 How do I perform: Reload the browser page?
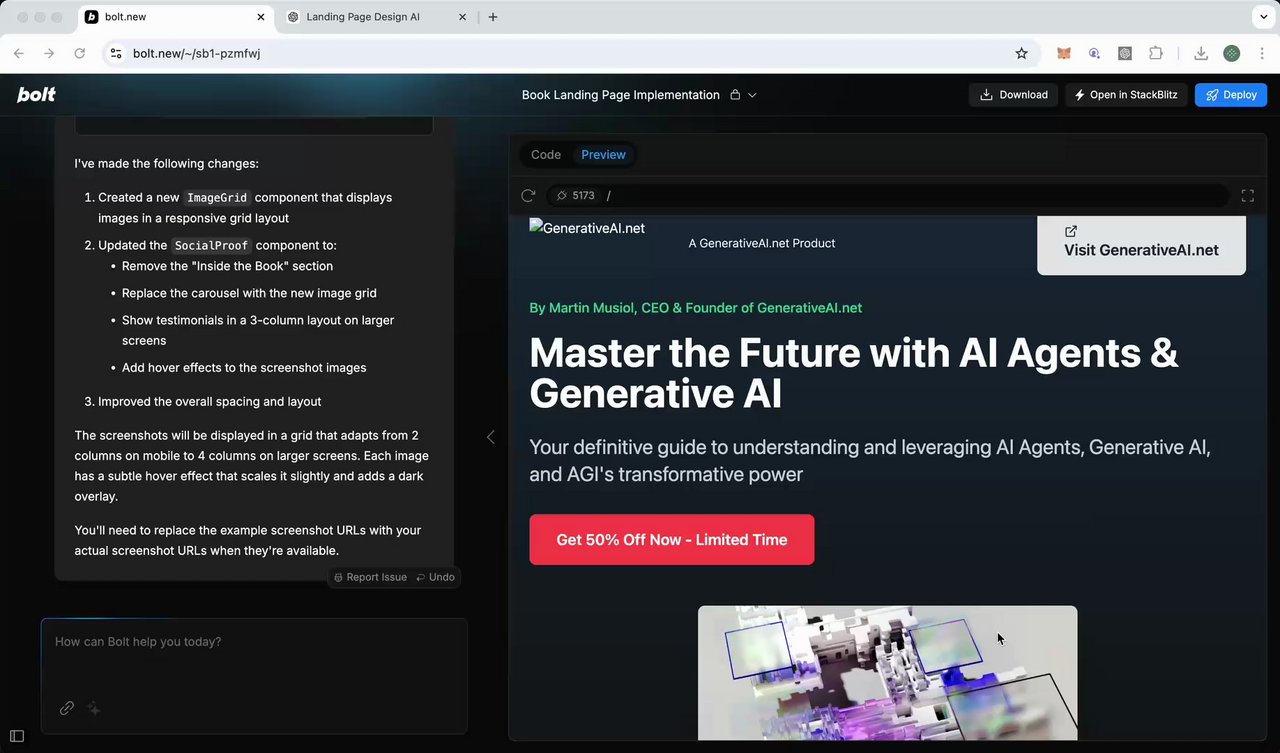click(80, 53)
